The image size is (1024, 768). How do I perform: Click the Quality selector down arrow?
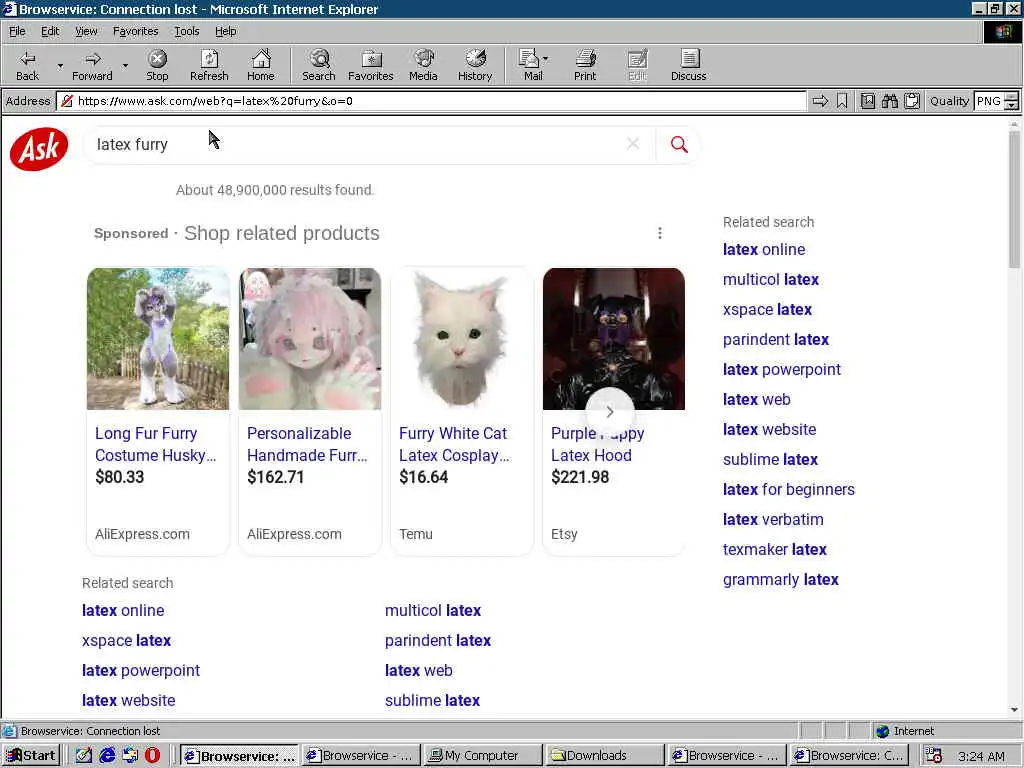click(1012, 105)
